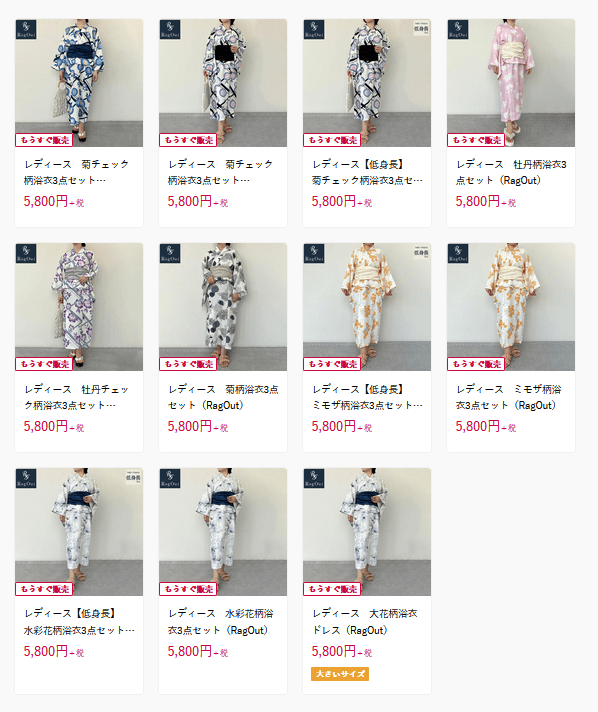Open large flower yukata dress photo
Image resolution: width=598 pixels, height=712 pixels.
tap(367, 532)
